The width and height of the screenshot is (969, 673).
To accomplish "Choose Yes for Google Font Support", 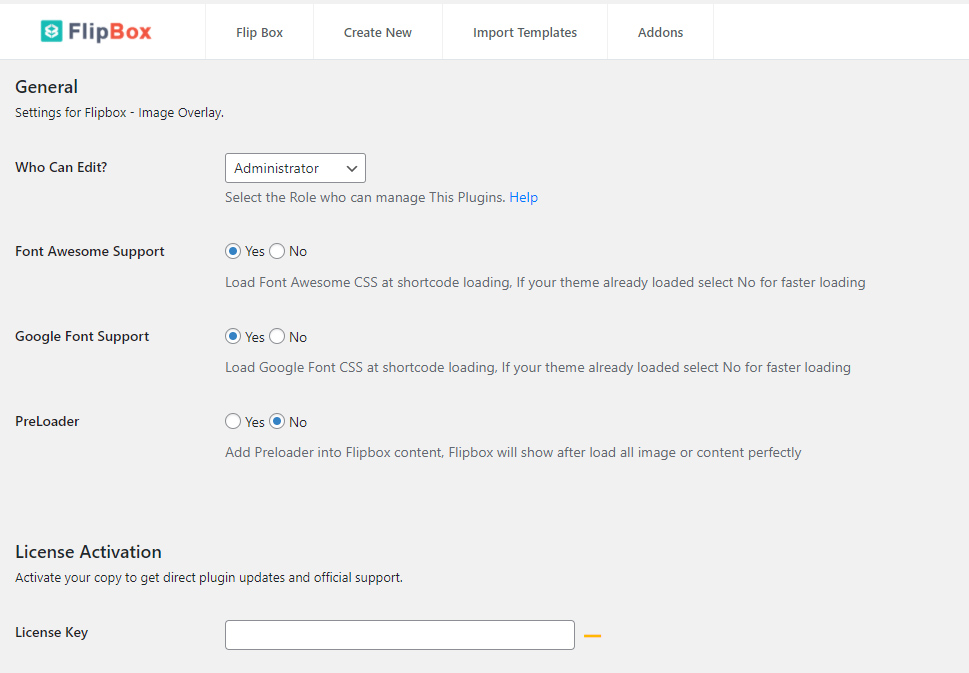I will pyautogui.click(x=233, y=337).
